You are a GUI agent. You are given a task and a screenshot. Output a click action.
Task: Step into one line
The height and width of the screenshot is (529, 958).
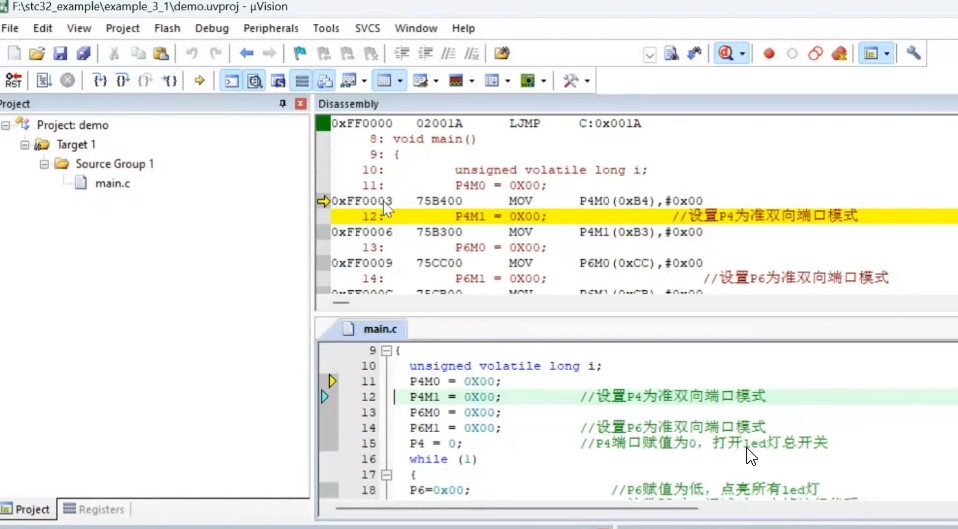[x=100, y=80]
